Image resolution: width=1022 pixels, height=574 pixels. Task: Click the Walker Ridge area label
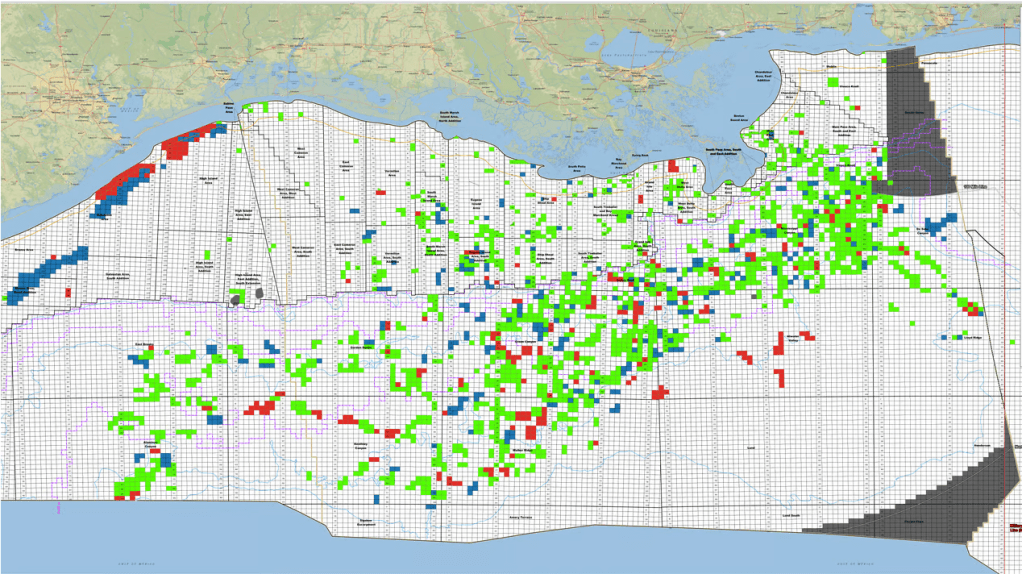[x=523, y=450]
